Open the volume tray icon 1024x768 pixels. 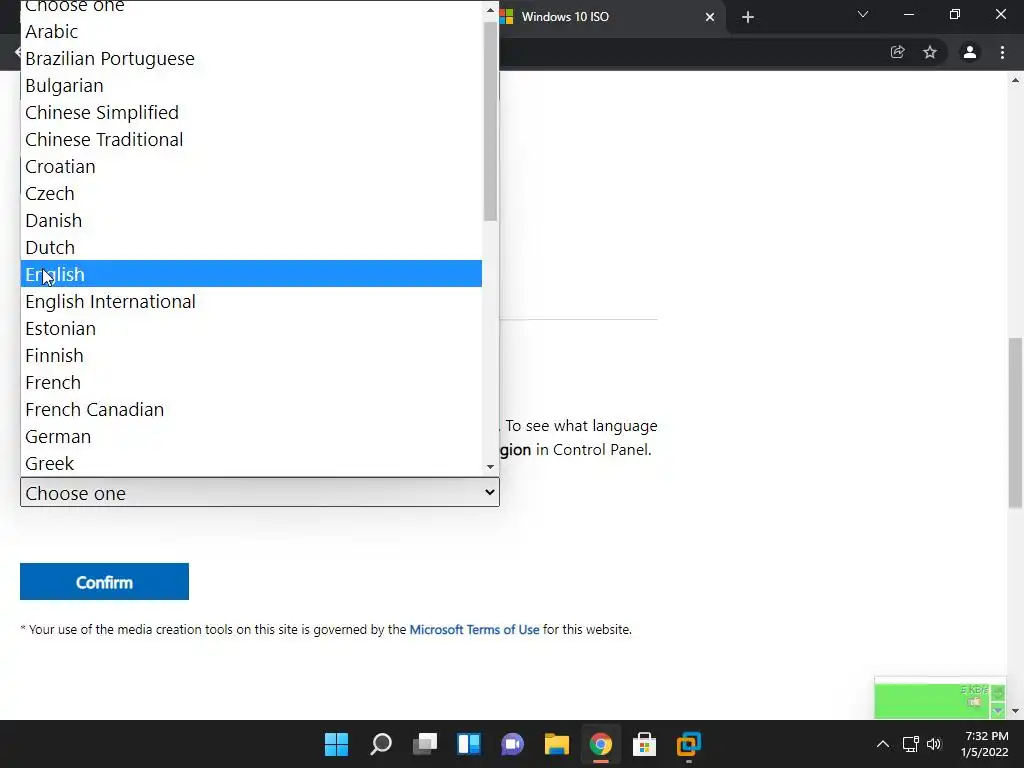pos(934,744)
